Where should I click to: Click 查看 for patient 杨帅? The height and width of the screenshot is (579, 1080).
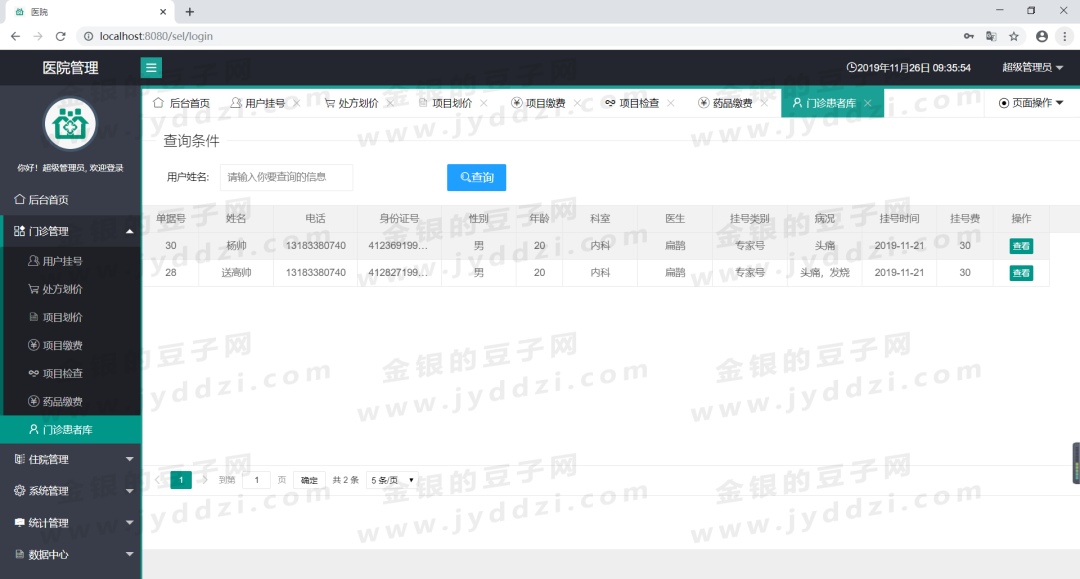tap(1021, 246)
